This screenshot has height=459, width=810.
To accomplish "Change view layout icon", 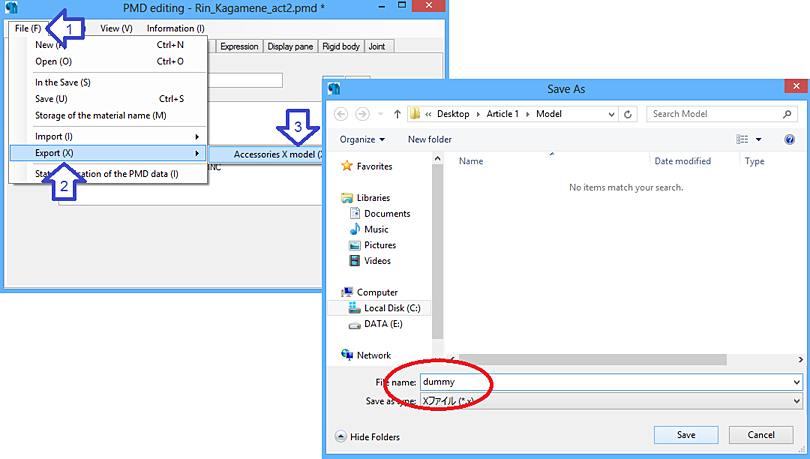I will coord(742,139).
